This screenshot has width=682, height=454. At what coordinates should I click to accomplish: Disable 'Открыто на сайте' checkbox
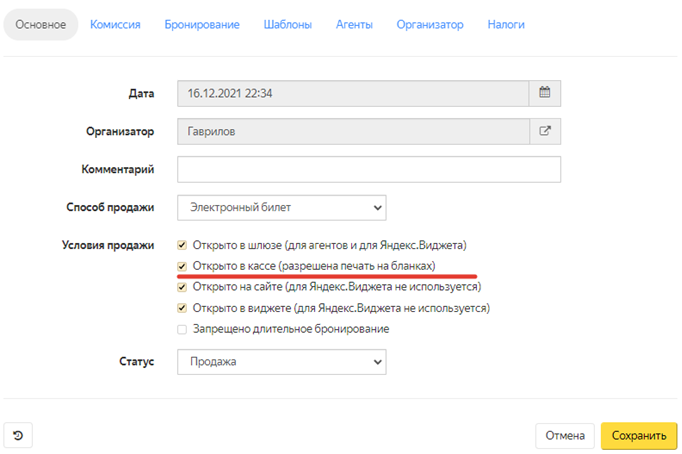coord(182,287)
